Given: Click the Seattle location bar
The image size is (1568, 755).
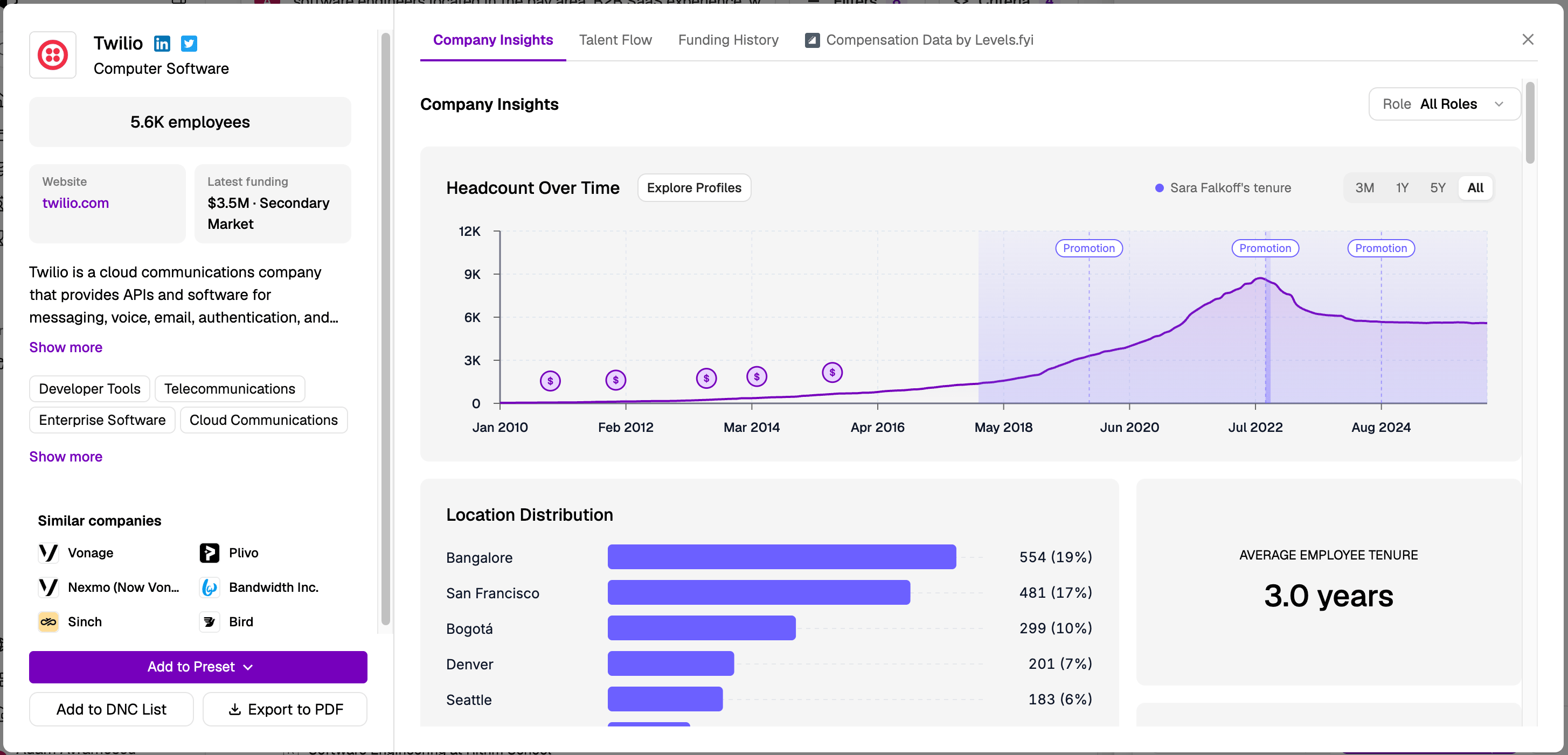Looking at the screenshot, I should pos(665,699).
